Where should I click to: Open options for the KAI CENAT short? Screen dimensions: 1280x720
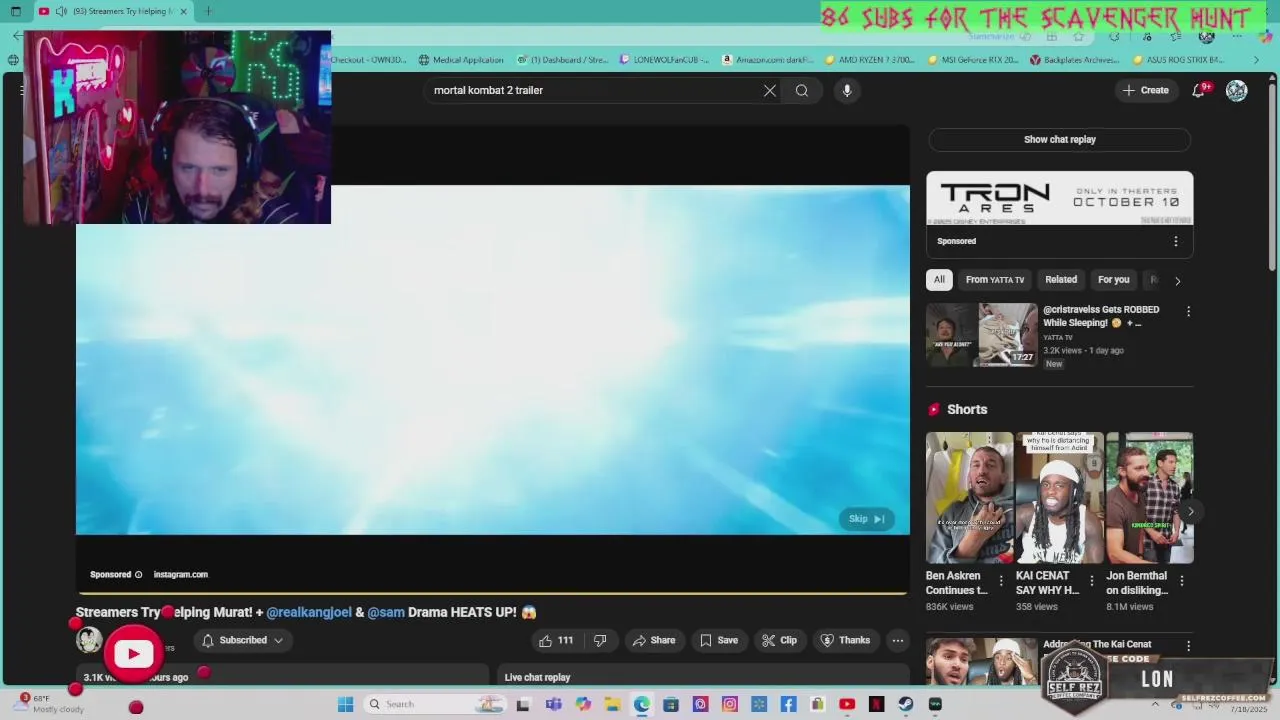[1091, 581]
